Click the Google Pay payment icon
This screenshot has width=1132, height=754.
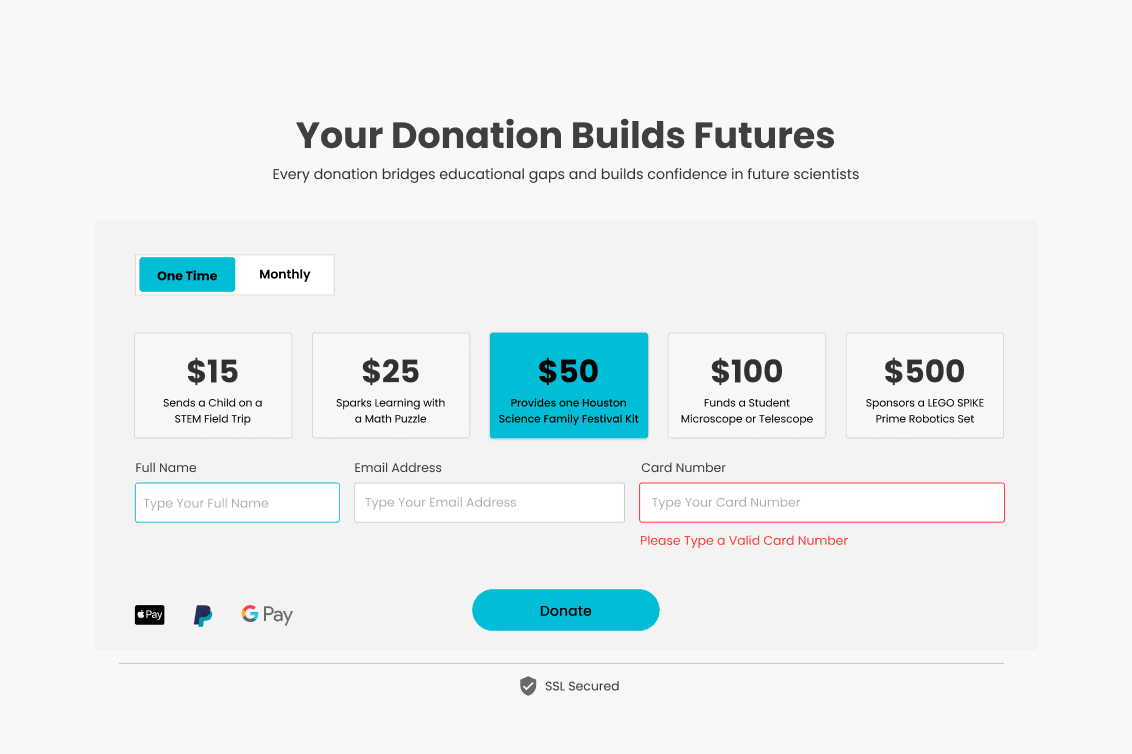point(266,614)
